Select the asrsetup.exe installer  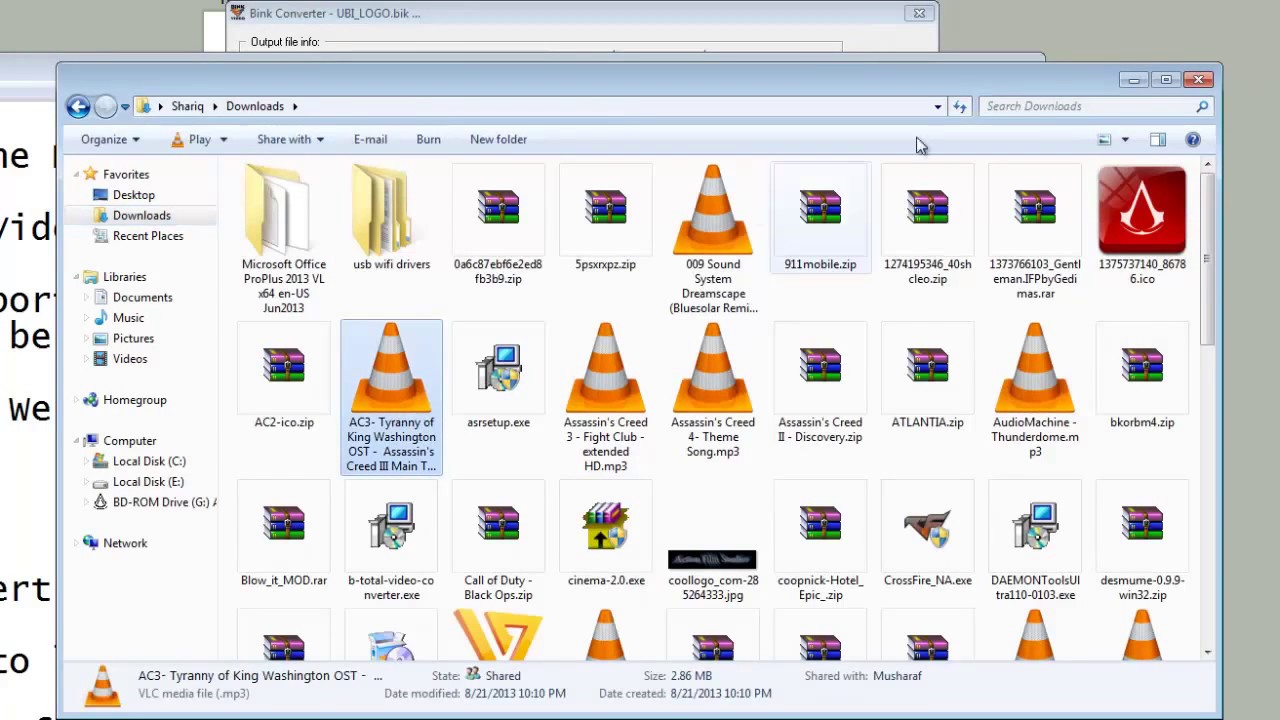pyautogui.click(x=498, y=376)
